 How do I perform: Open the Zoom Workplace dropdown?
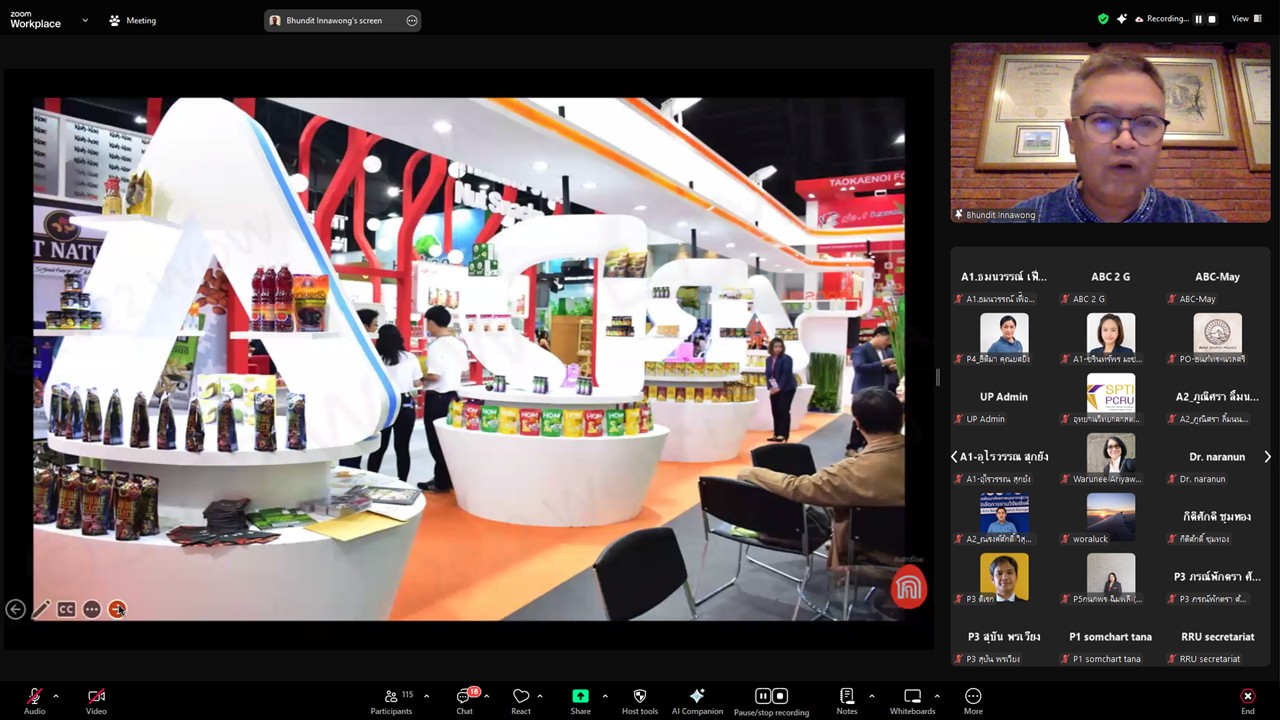(85, 20)
